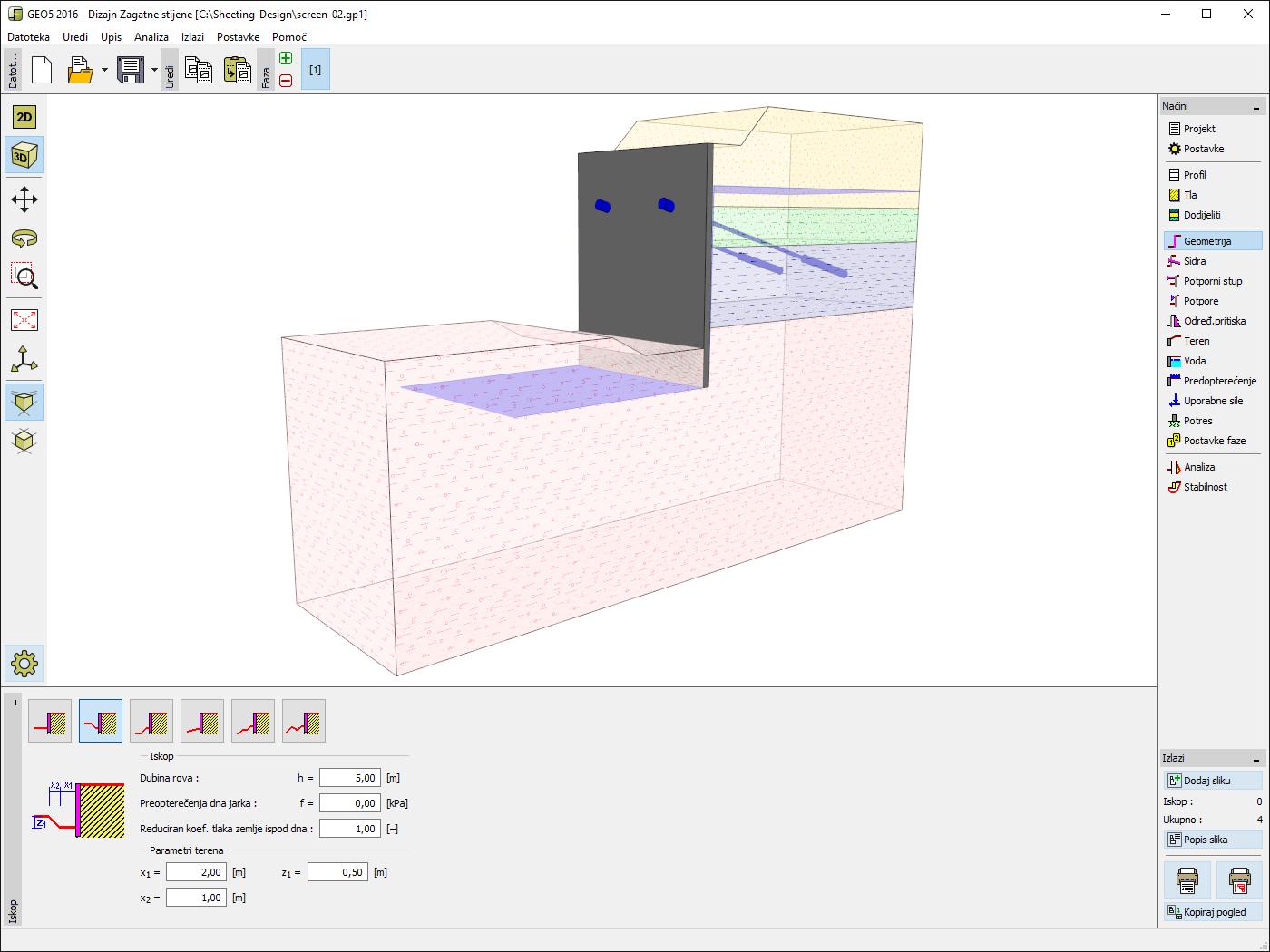
Task: Open the Analiza menu
Action: (x=151, y=37)
